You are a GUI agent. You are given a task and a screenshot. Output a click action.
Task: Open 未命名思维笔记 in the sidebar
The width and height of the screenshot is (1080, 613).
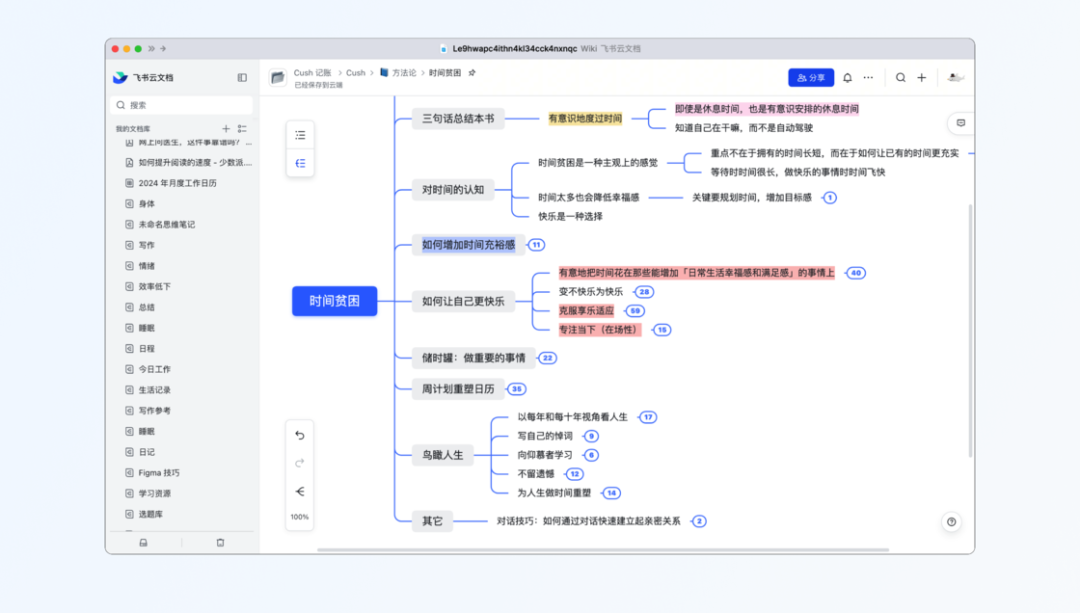tap(167, 225)
